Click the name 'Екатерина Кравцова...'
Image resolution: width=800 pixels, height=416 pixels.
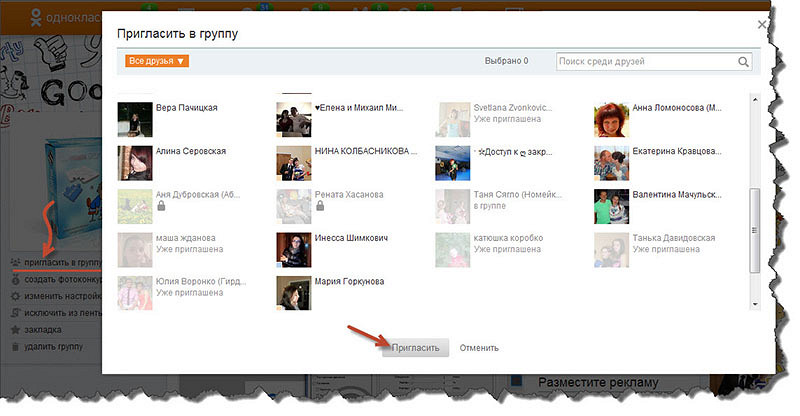(x=677, y=151)
